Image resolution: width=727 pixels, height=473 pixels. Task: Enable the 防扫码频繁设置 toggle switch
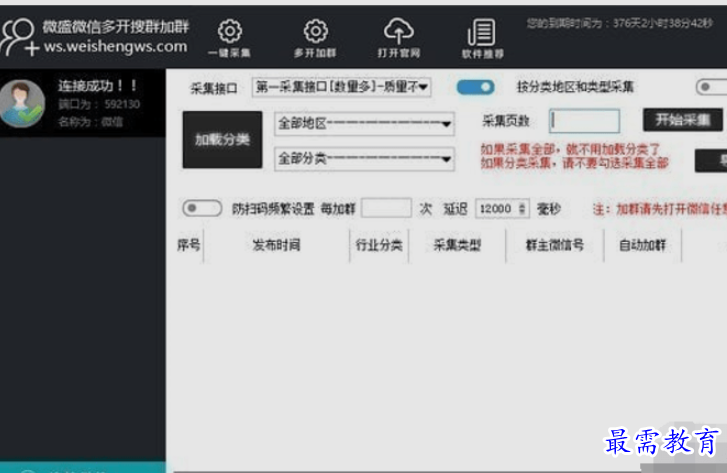(x=202, y=208)
